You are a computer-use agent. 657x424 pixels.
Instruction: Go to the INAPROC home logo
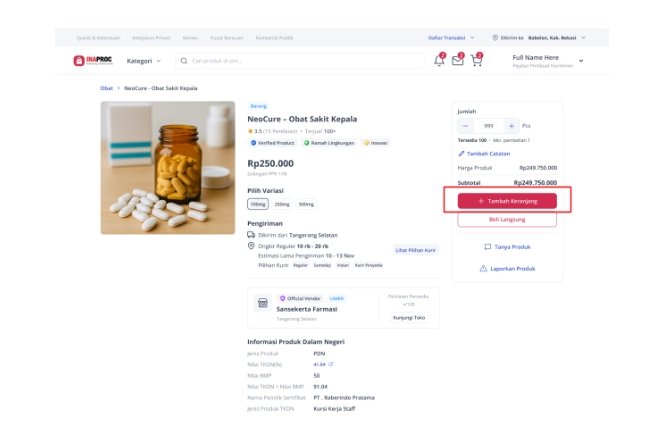93,61
